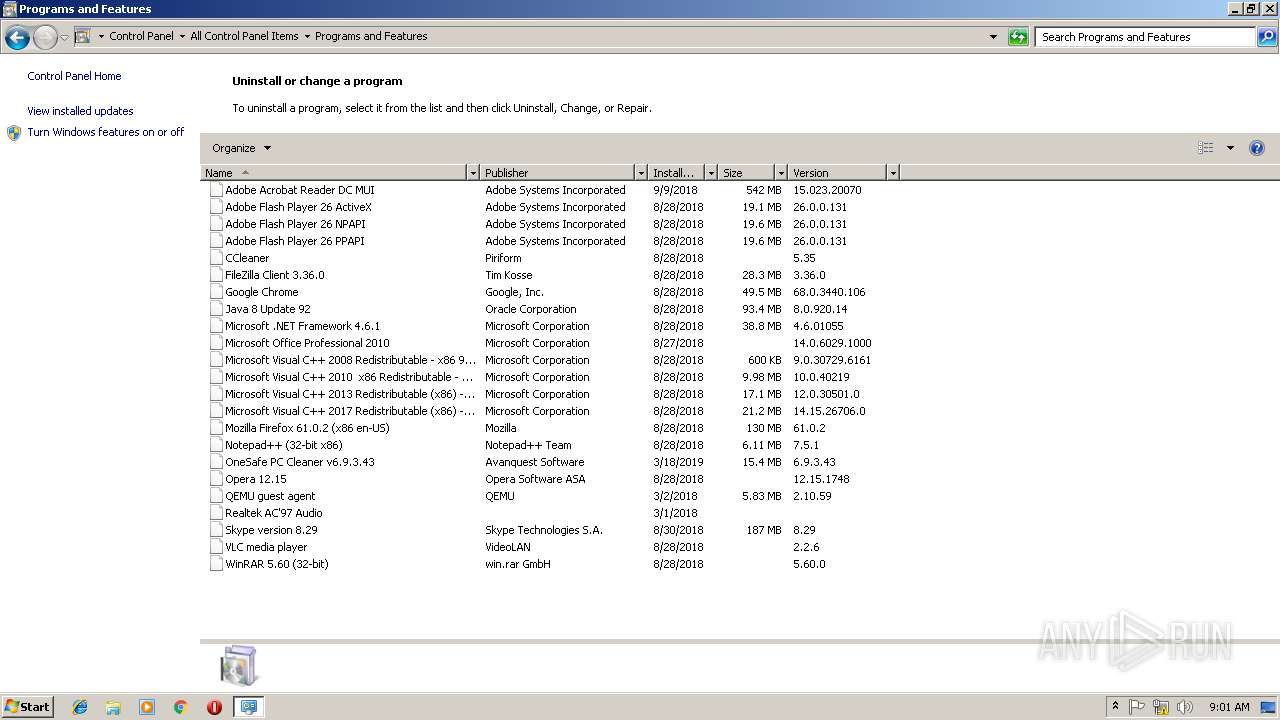1280x720 pixels.
Task: Open View installed updates link
Action: 80,111
